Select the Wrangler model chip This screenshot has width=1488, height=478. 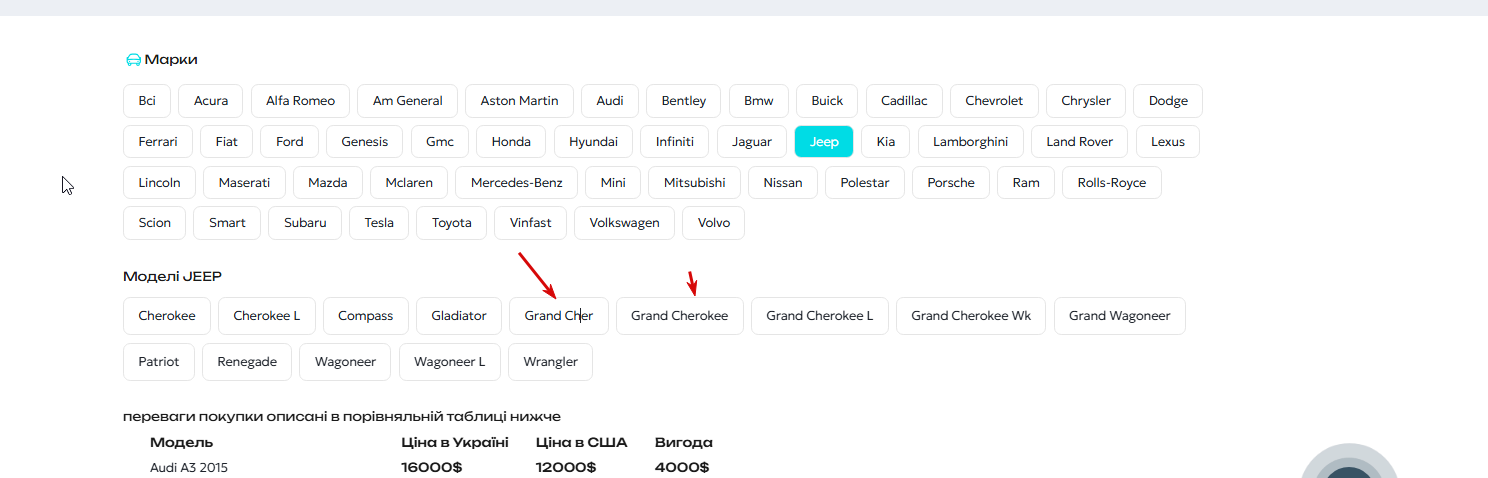point(550,362)
